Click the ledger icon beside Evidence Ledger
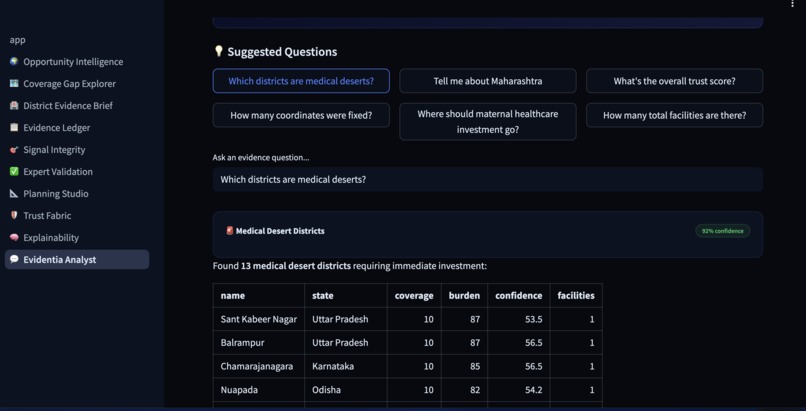 point(14,127)
